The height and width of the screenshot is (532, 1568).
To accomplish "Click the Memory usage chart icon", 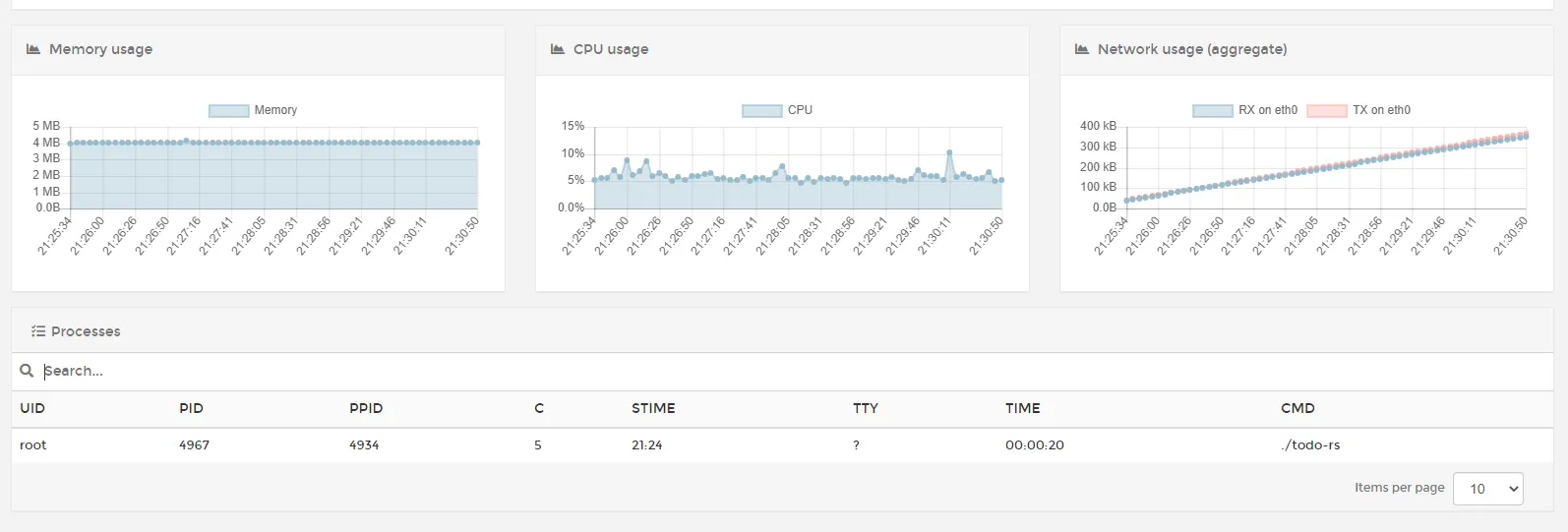I will coord(32,49).
